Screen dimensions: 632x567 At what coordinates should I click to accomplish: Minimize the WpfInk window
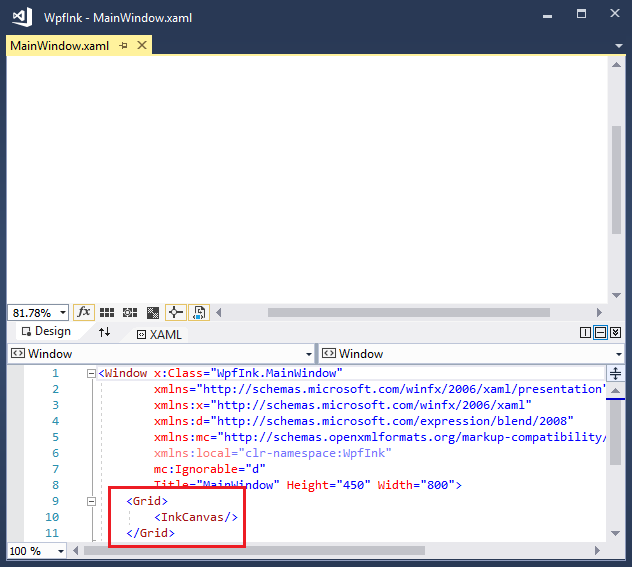[x=547, y=16]
